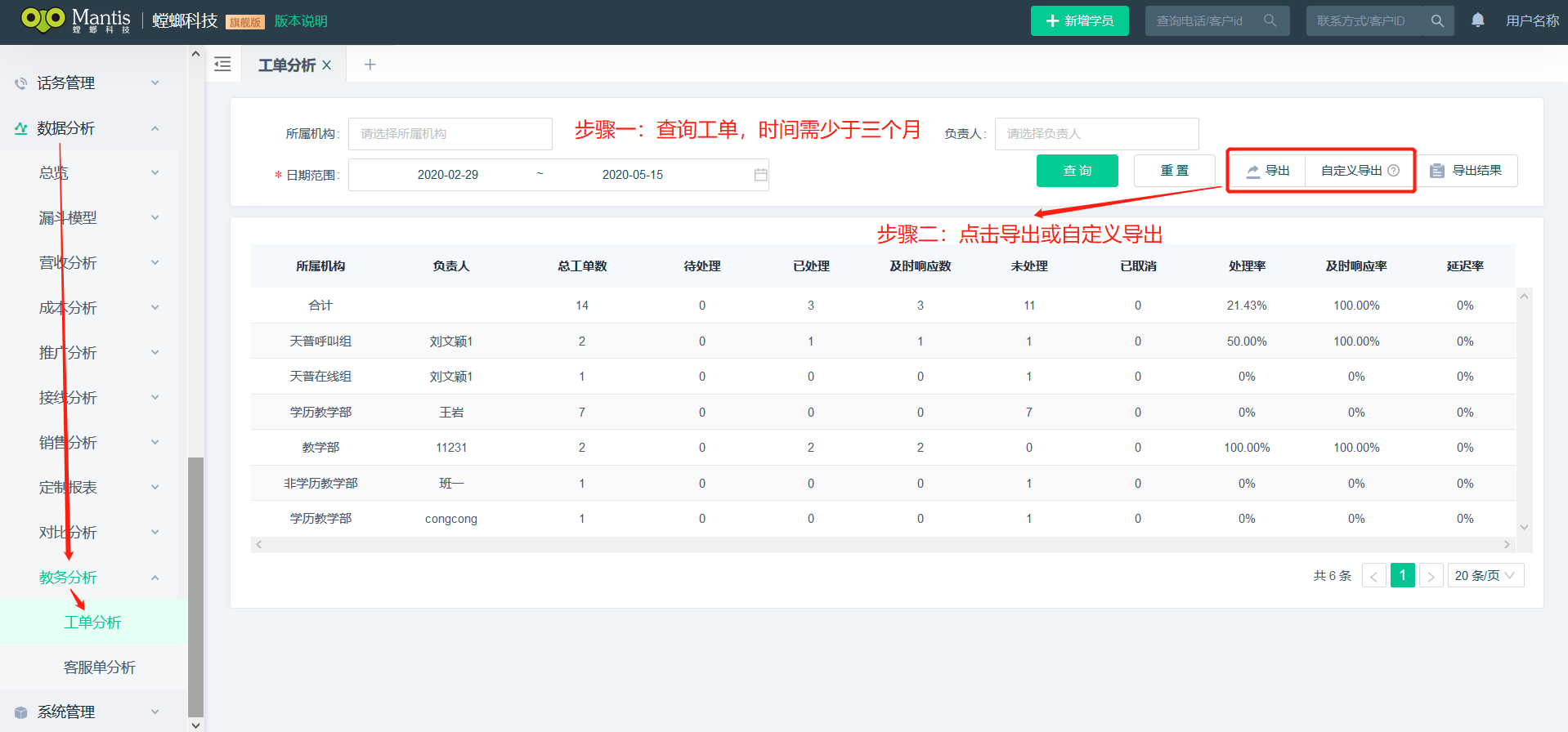Click the search icon in phone/customer id field
Viewport: 1568px width, 732px height.
pos(1270,20)
